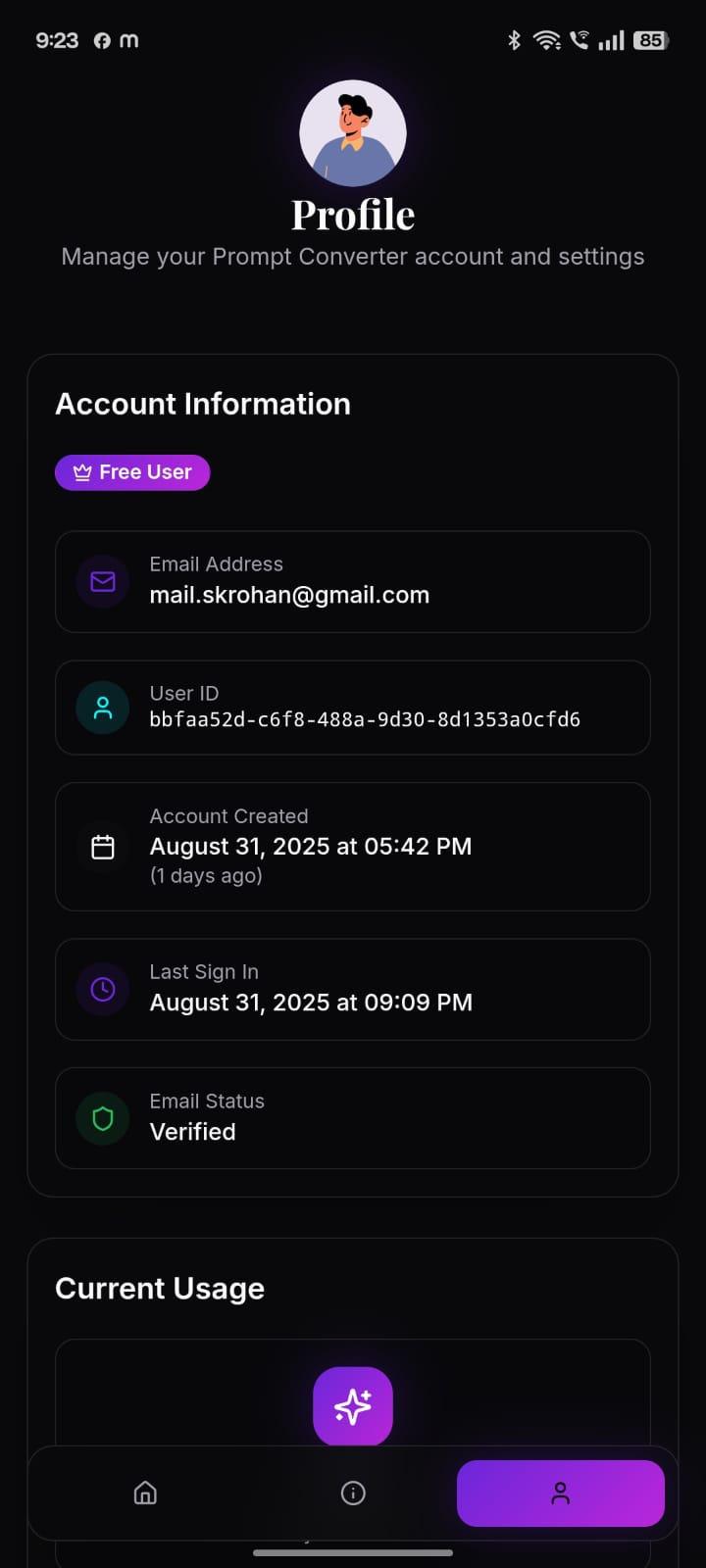Tap the Last Sign In row
Screen dimensions: 706x1568
(353, 990)
